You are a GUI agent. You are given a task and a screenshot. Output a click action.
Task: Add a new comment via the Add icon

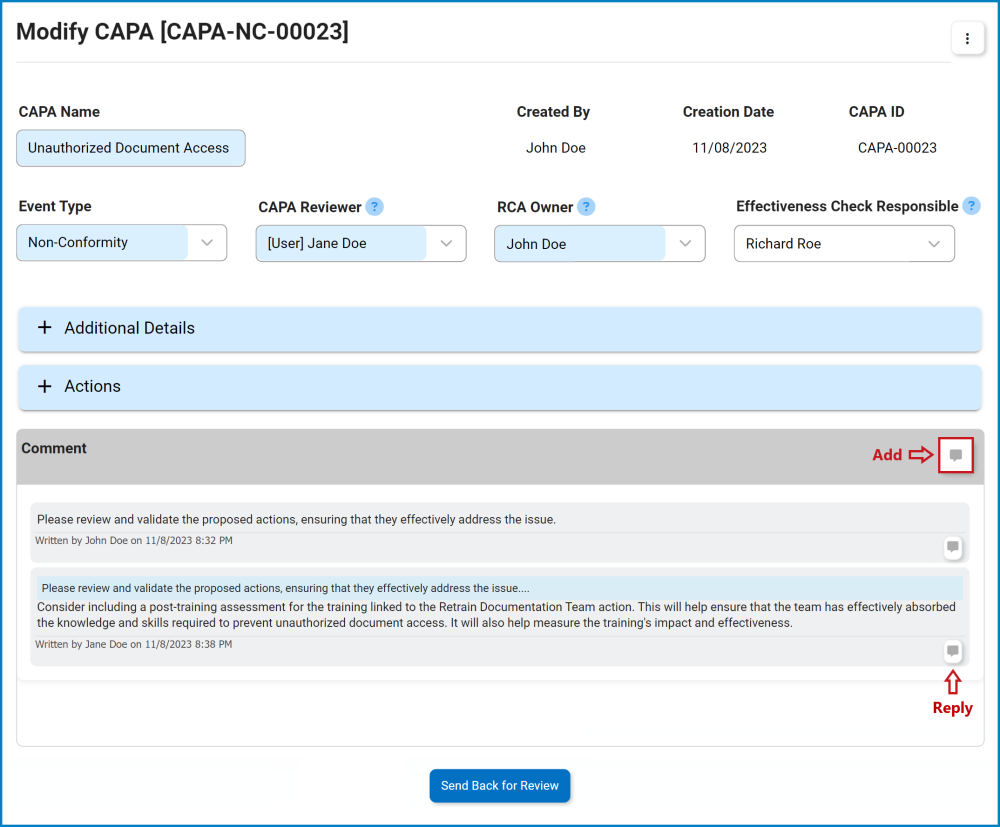[x=955, y=455]
